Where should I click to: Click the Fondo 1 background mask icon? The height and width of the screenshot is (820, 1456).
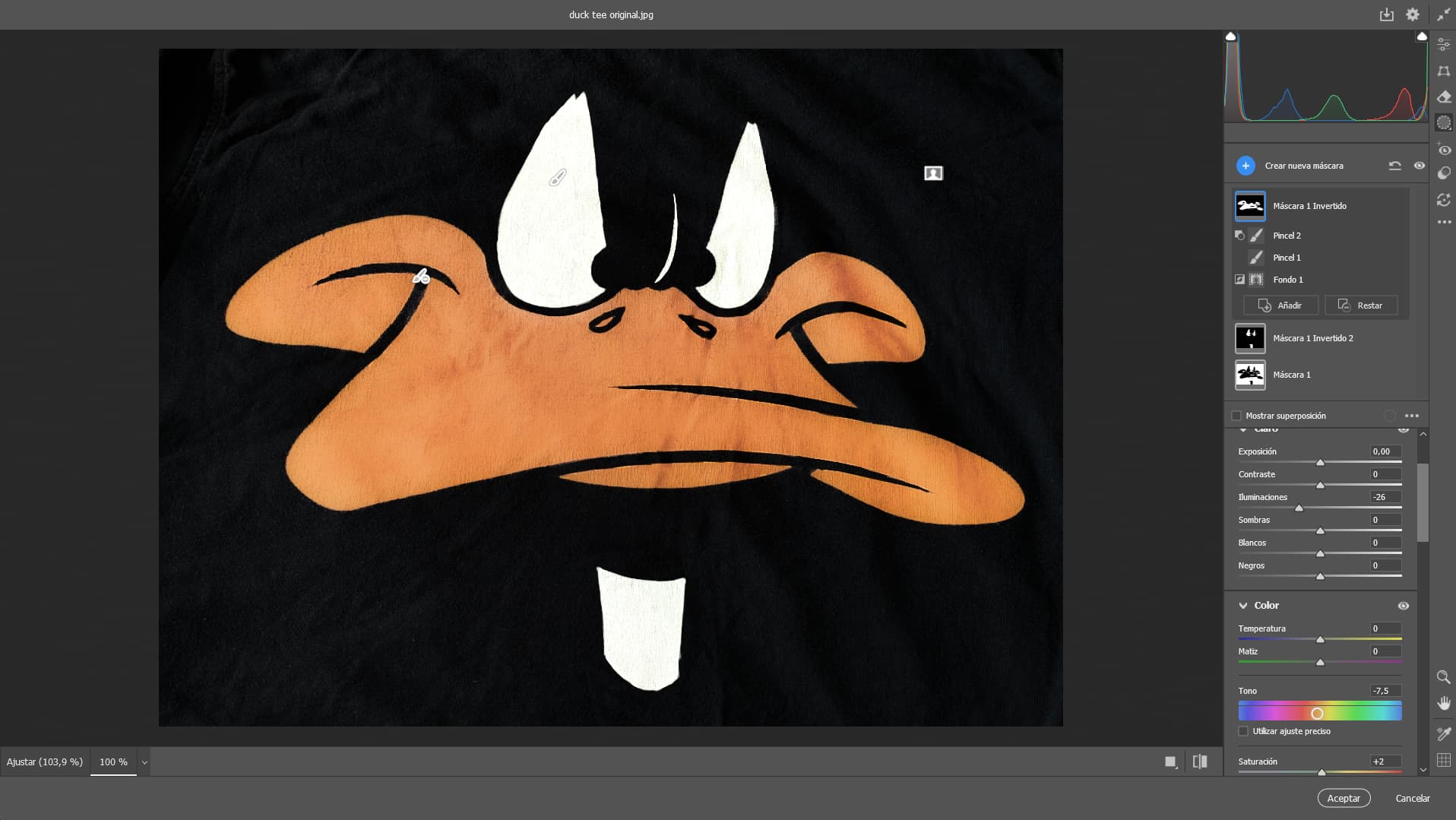point(1256,280)
